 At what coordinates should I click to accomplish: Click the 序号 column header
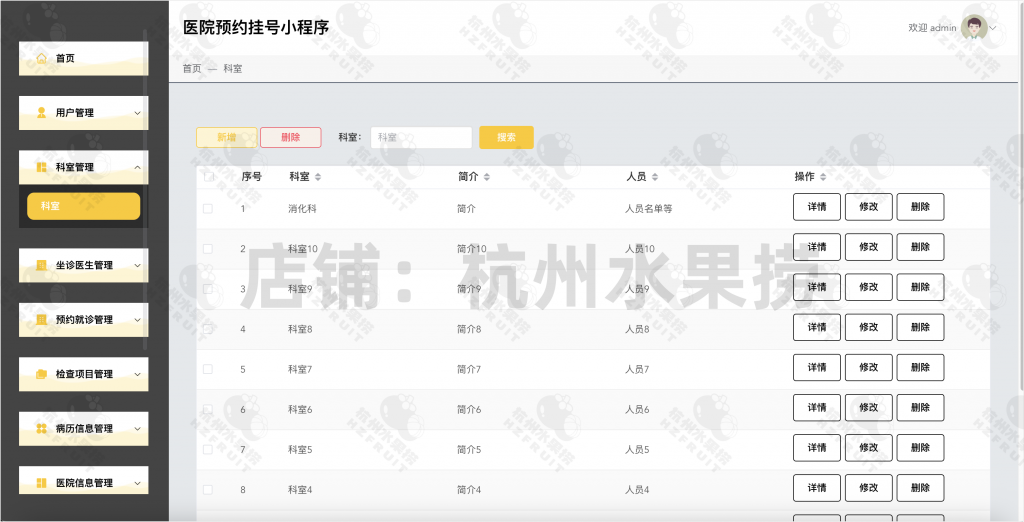[251, 176]
